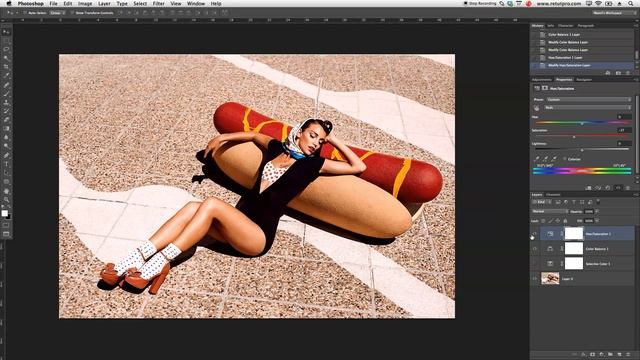Image resolution: width=640 pixels, height=360 pixels.
Task: Switch to the Adjustments tab
Action: (542, 80)
